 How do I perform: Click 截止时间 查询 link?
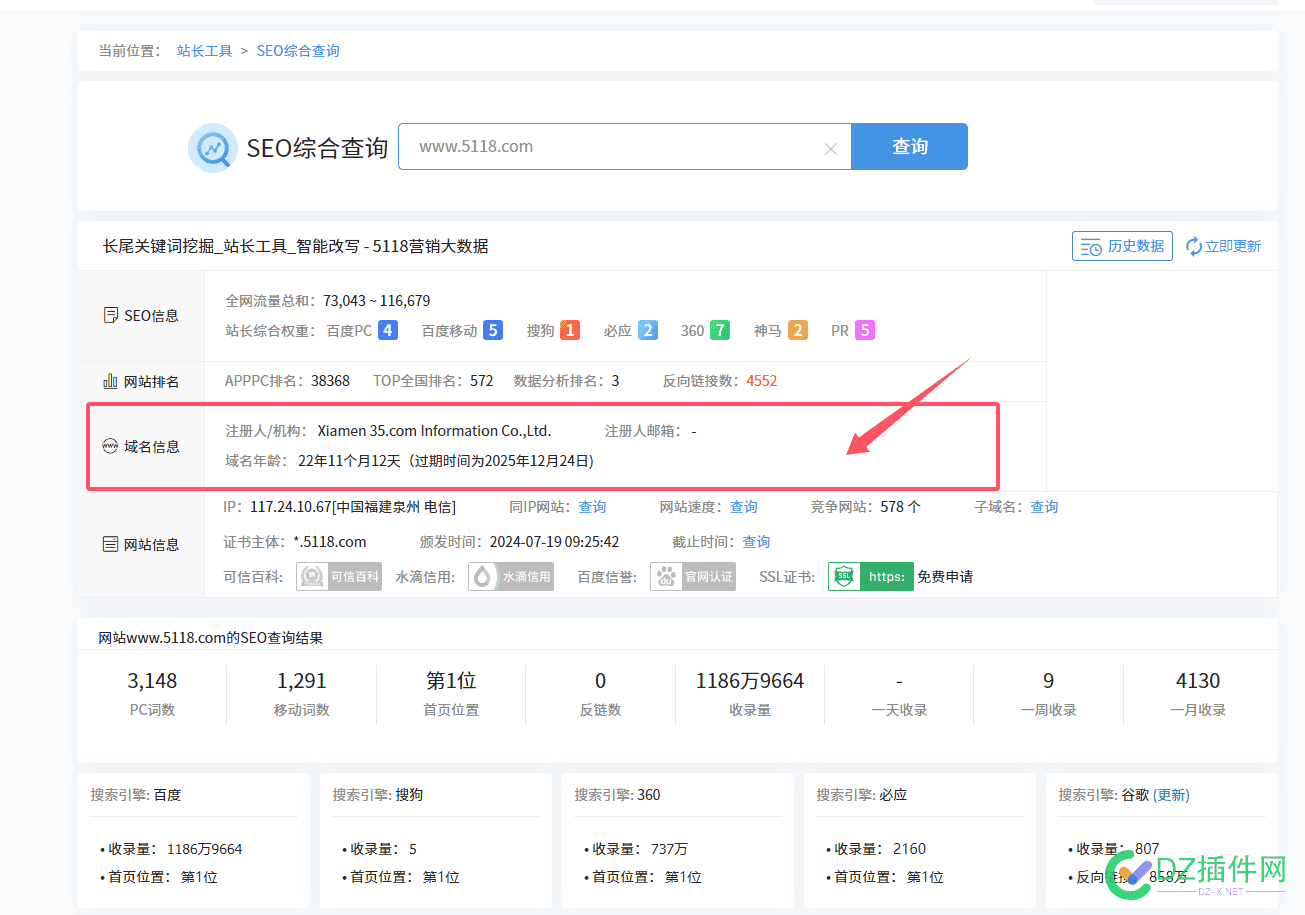[756, 542]
